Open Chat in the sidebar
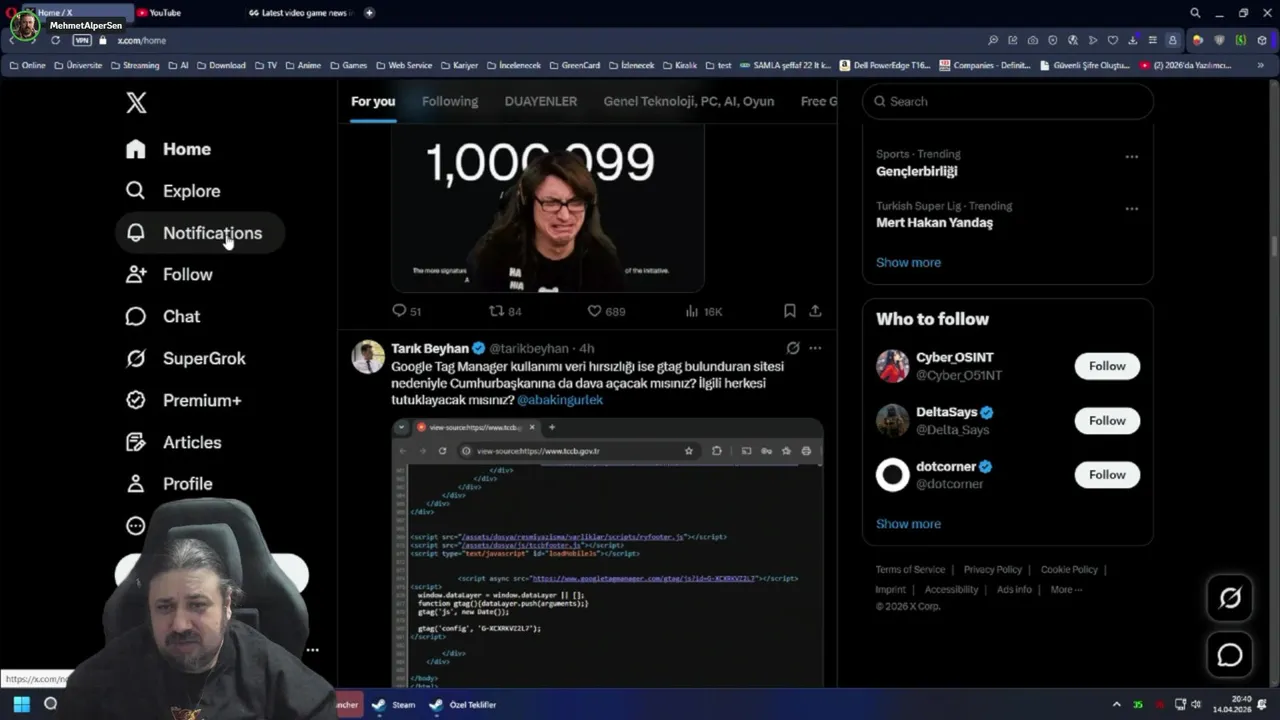The height and width of the screenshot is (720, 1280). (x=163, y=316)
